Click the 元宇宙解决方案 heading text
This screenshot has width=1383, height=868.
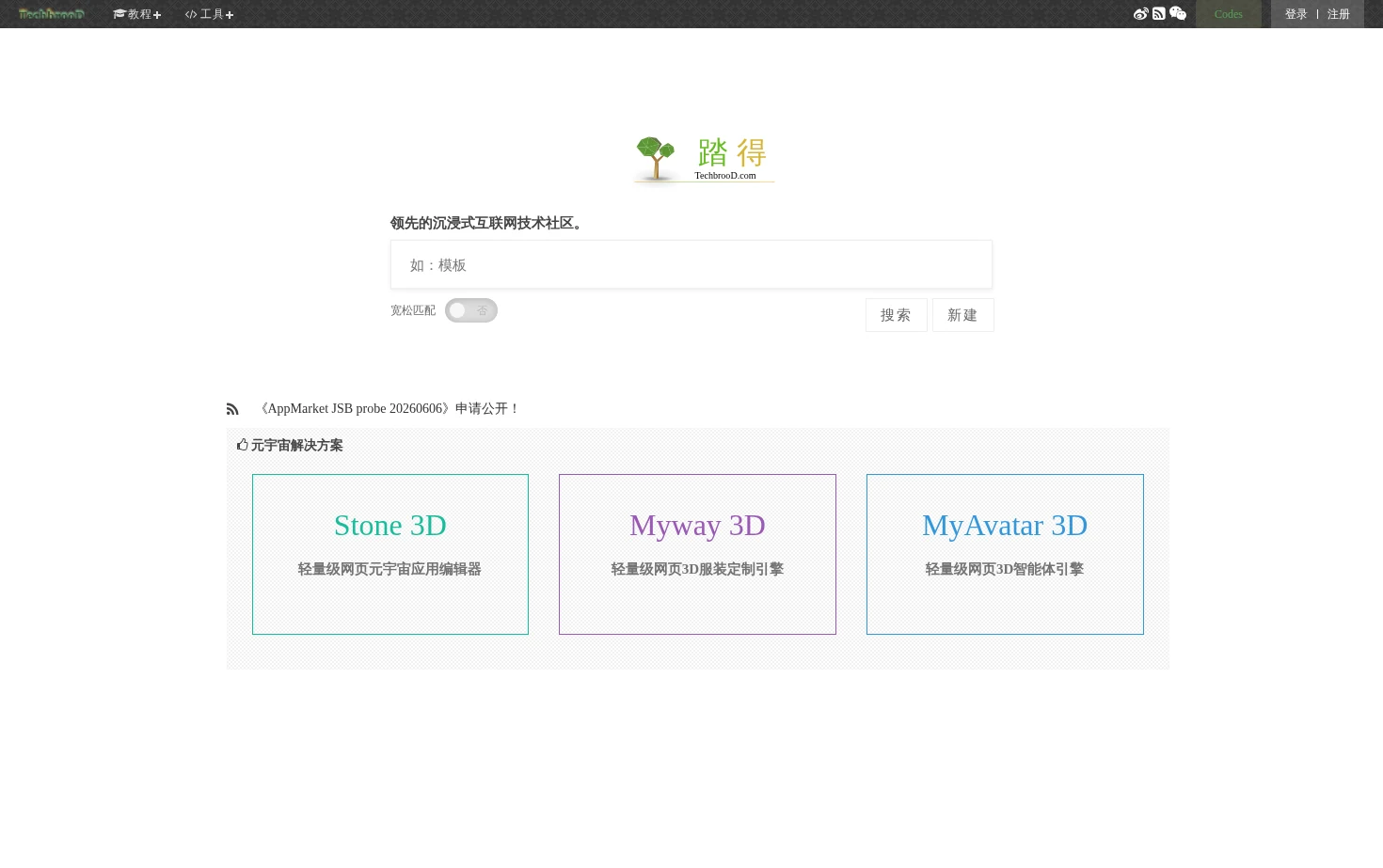[x=297, y=445]
